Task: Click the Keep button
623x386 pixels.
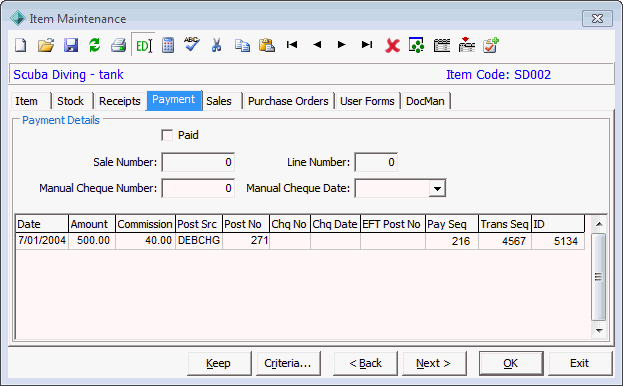Action: (x=219, y=363)
